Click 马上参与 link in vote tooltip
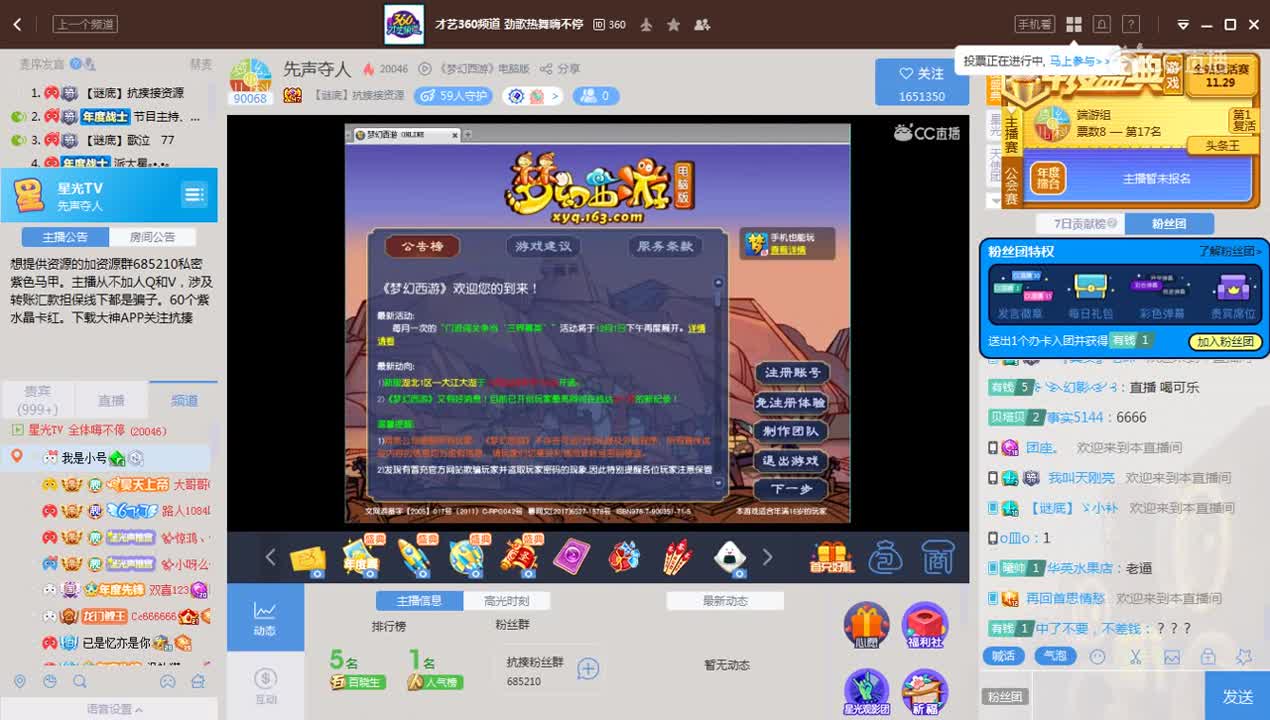Viewport: 1270px width, 720px height. pos(1080,61)
